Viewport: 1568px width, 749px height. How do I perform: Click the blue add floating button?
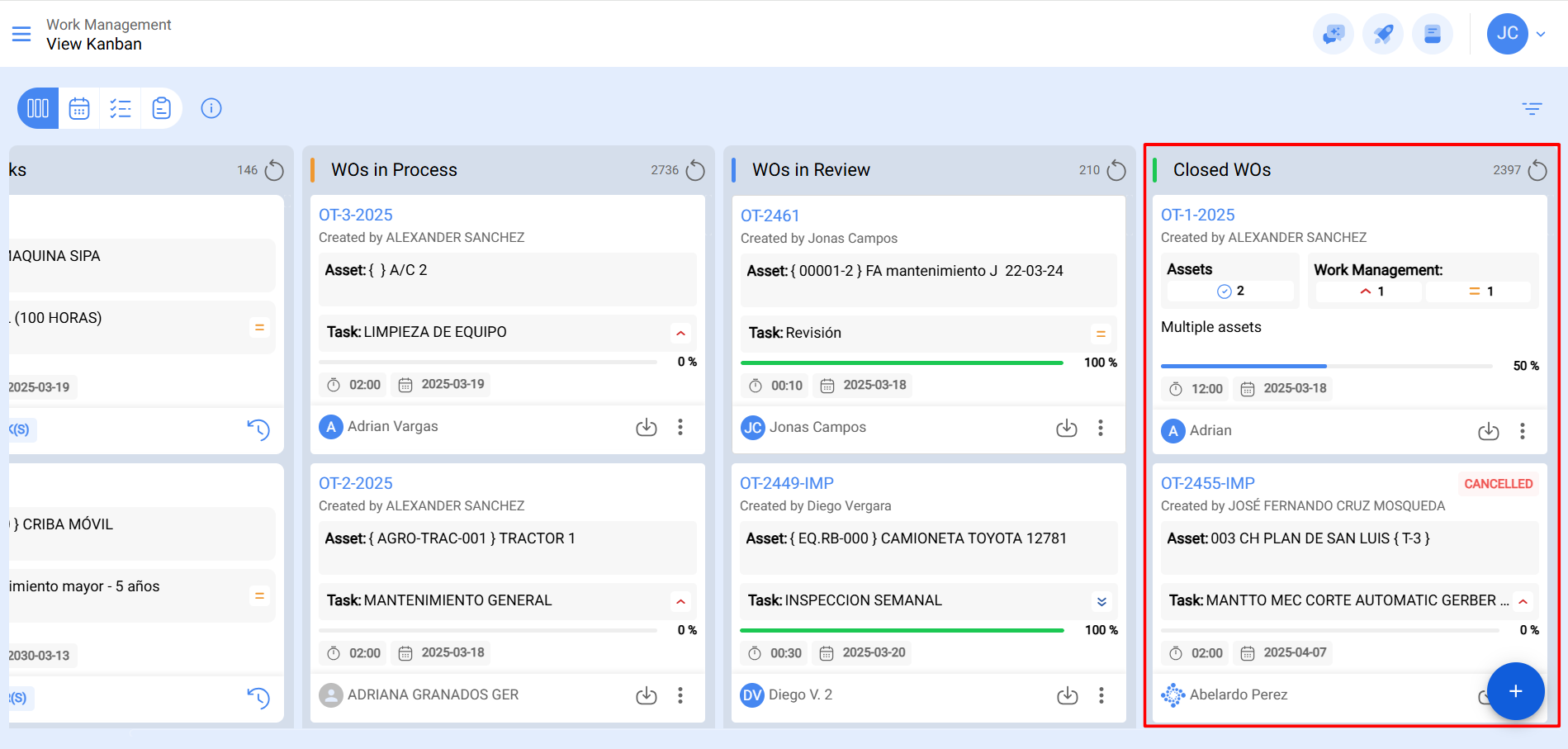tap(1516, 691)
